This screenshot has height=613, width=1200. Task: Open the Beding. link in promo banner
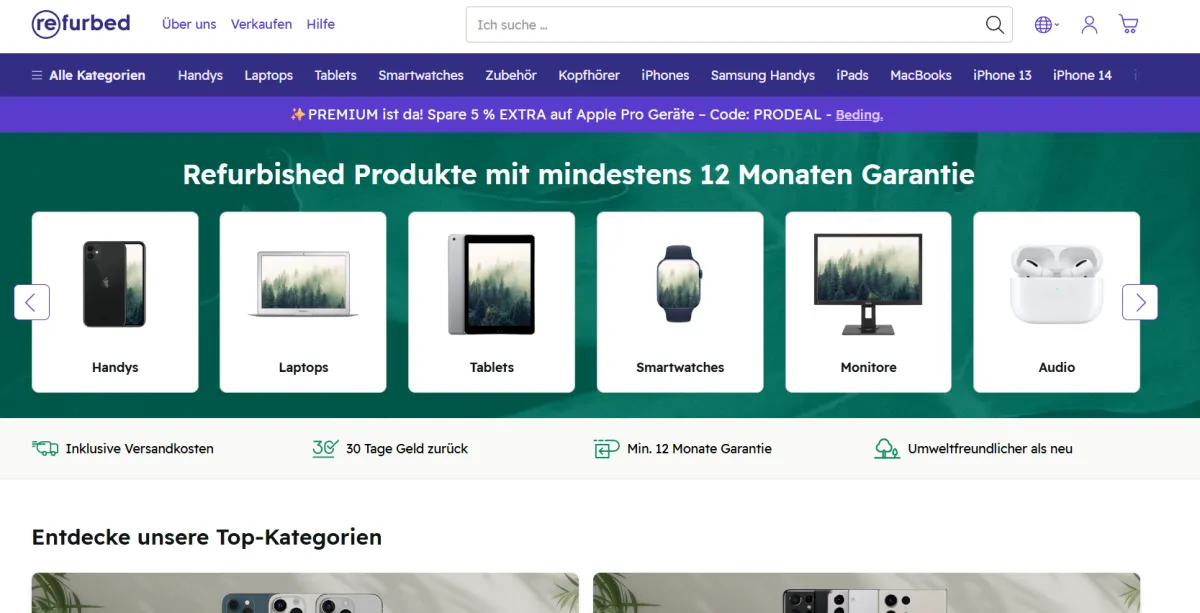(x=859, y=115)
